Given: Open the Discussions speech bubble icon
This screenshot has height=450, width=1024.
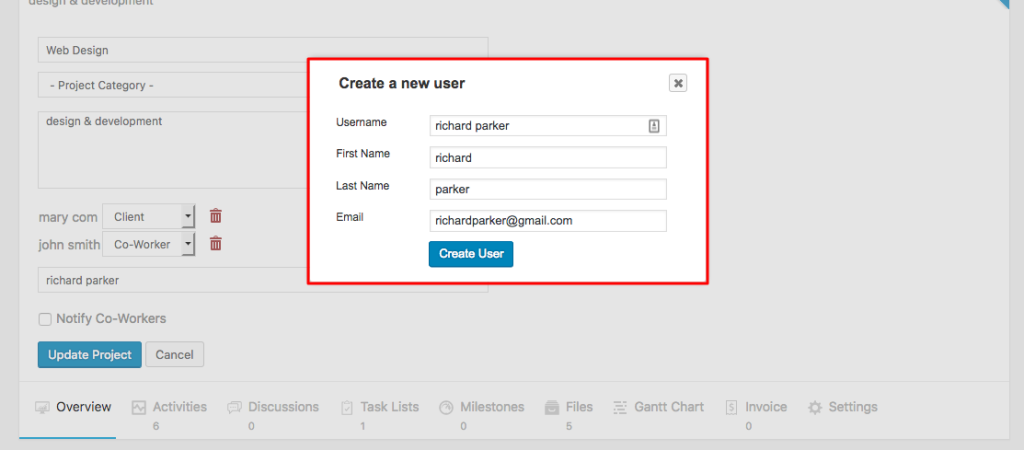Looking at the screenshot, I should [x=234, y=408].
